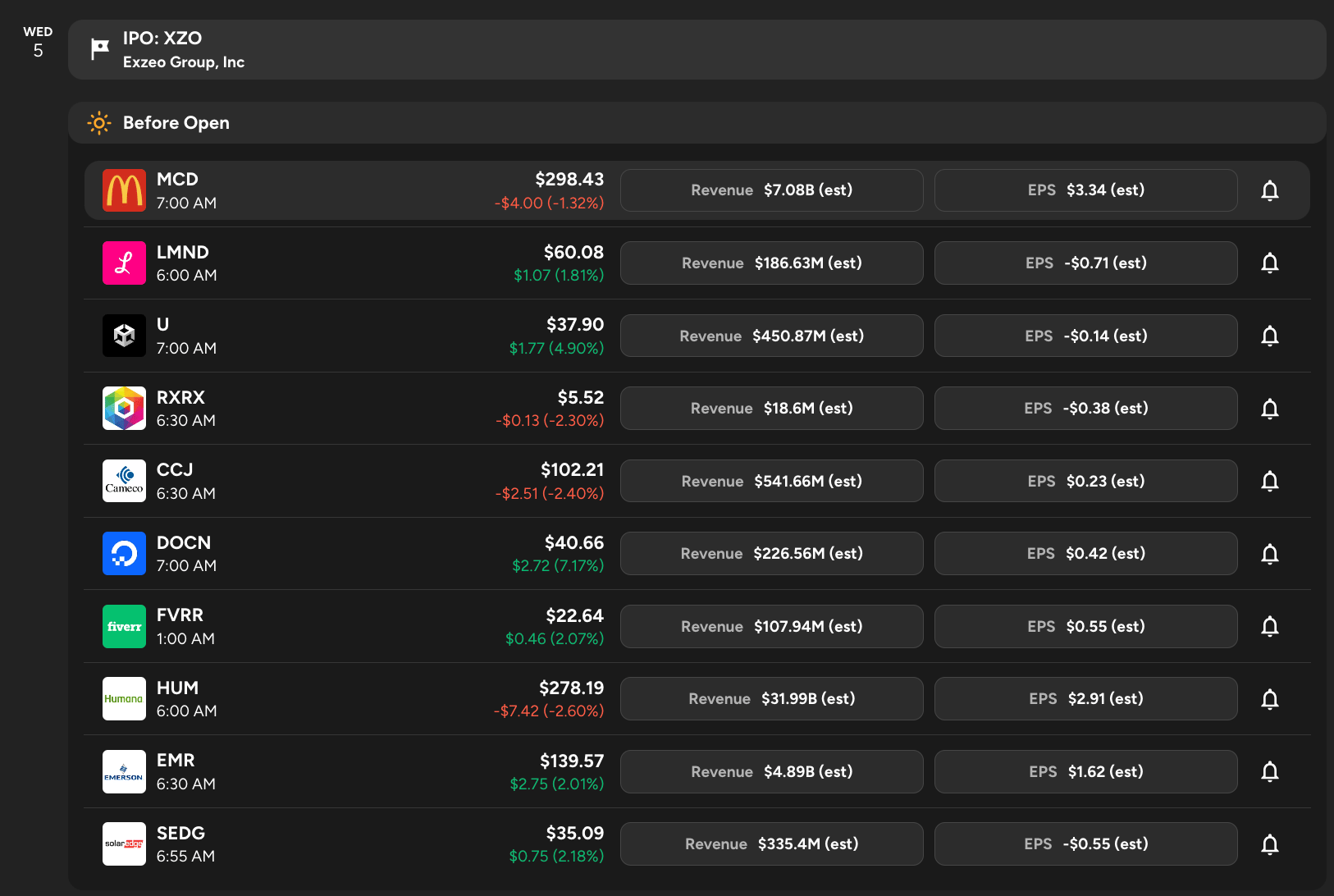Toggle the alert bell for LMND
Image resolution: width=1334 pixels, height=896 pixels.
(1270, 263)
